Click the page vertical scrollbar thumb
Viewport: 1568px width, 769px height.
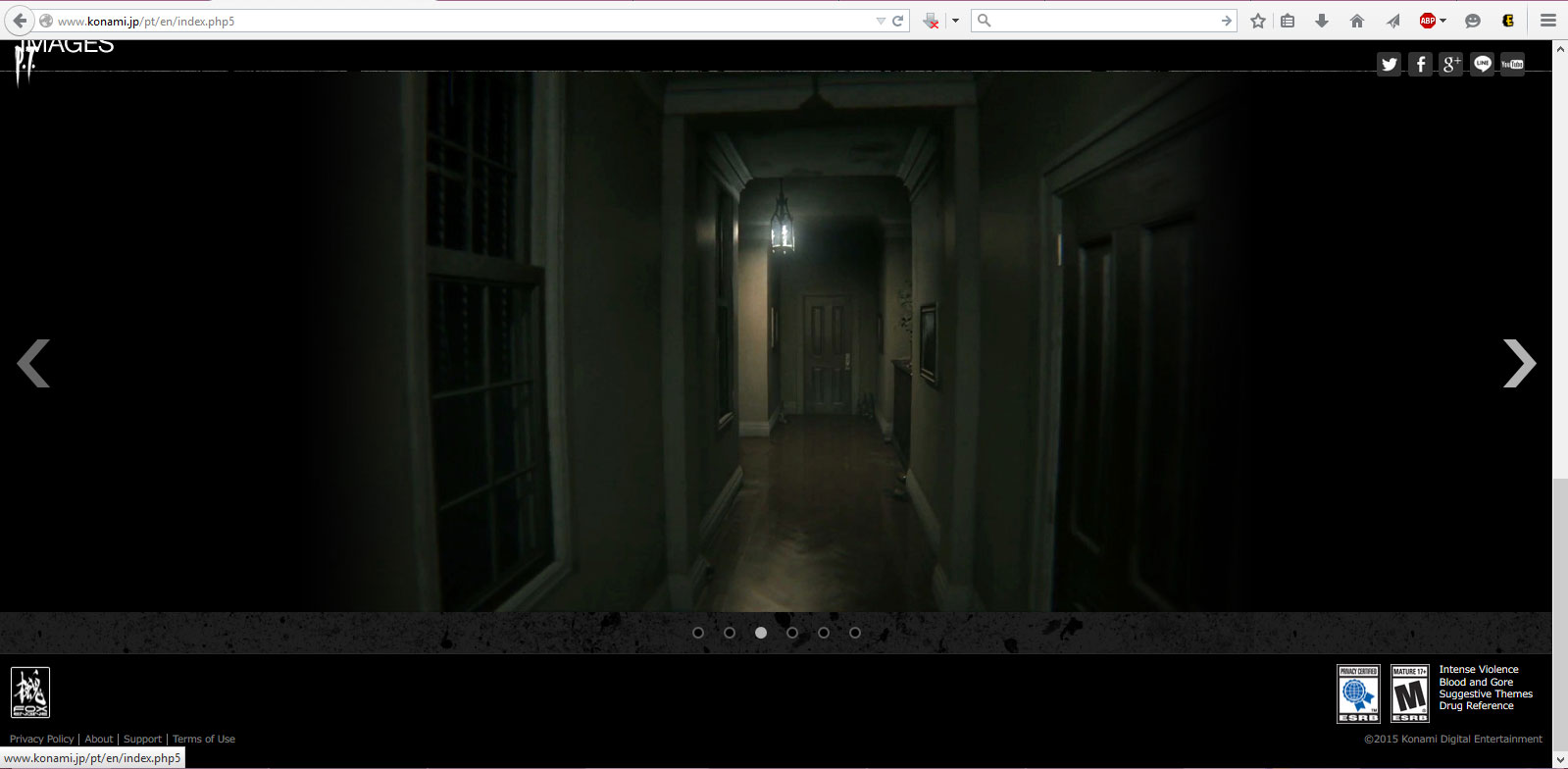click(1560, 613)
